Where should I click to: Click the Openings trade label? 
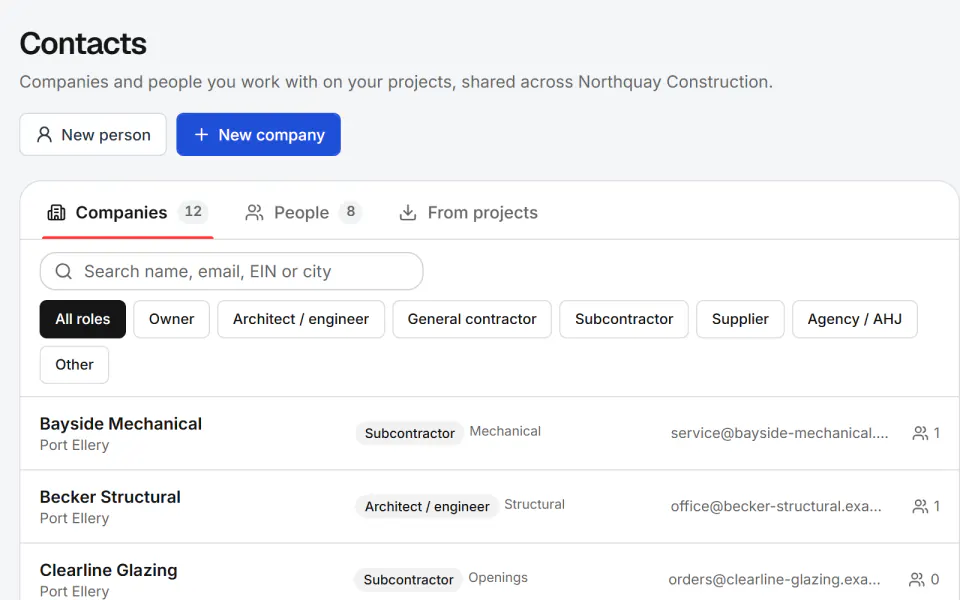498,577
